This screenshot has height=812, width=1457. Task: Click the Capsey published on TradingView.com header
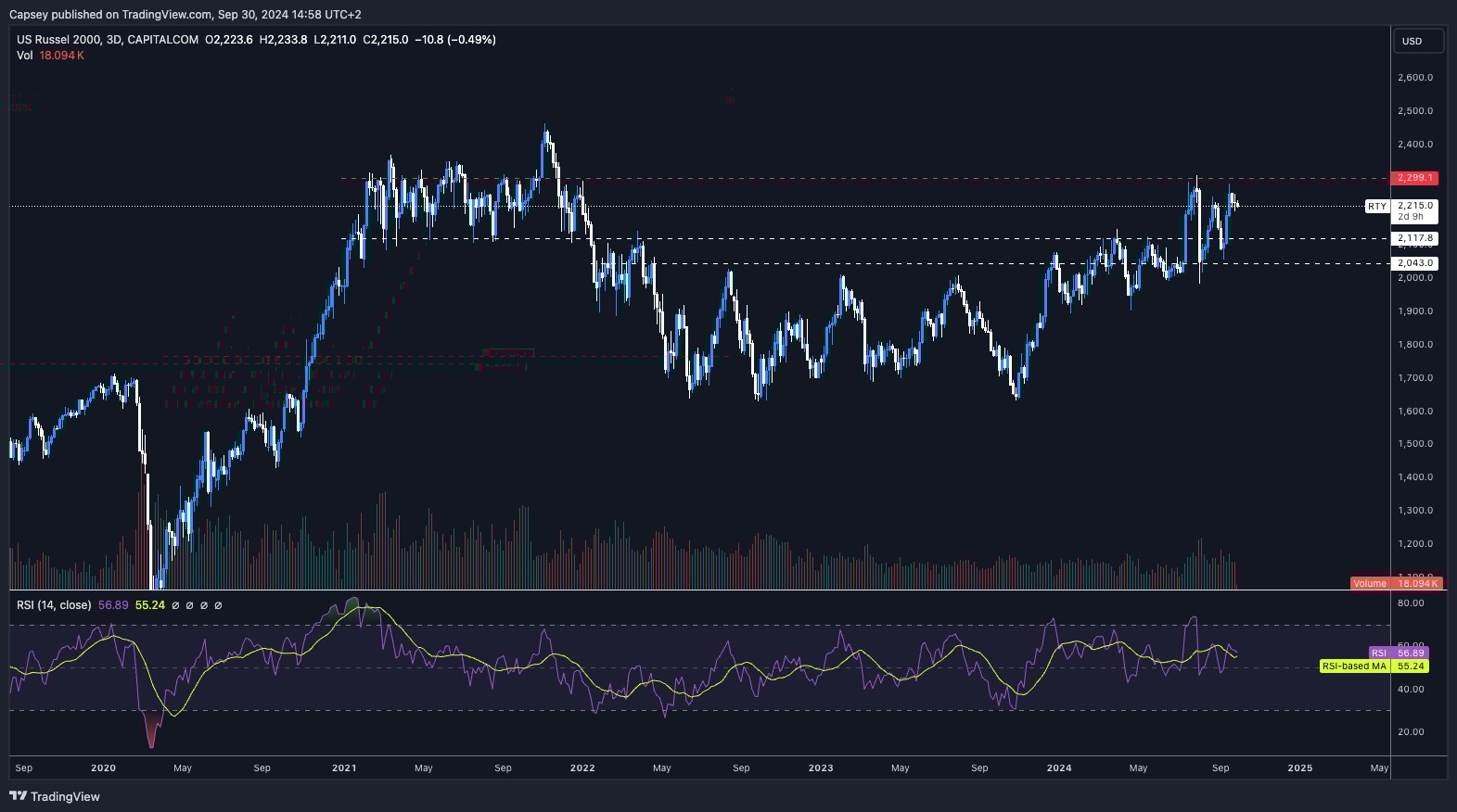[185, 14]
